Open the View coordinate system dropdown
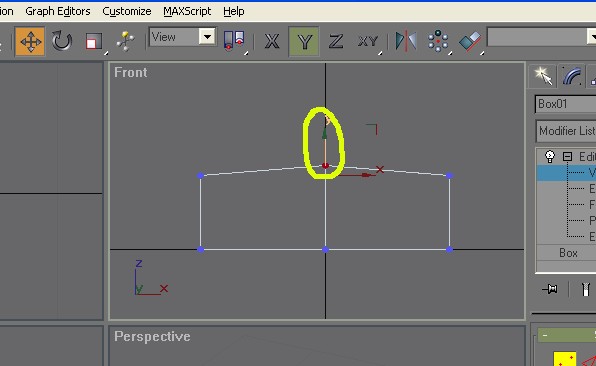The image size is (596, 366). pyautogui.click(x=183, y=37)
